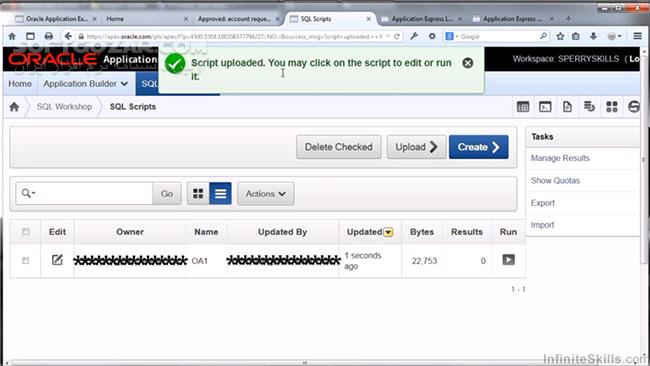650x366 pixels.
Task: Click the Create button
Action: 478,147
